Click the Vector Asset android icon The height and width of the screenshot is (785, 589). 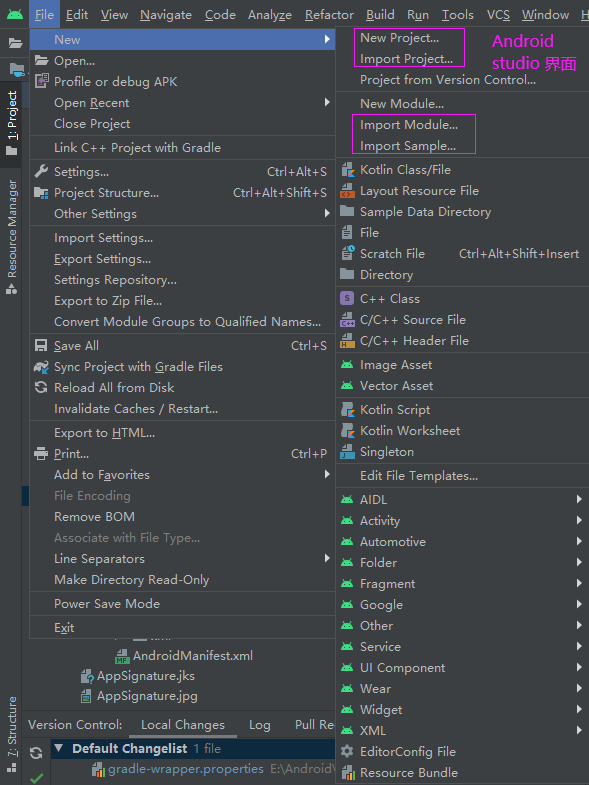(347, 385)
